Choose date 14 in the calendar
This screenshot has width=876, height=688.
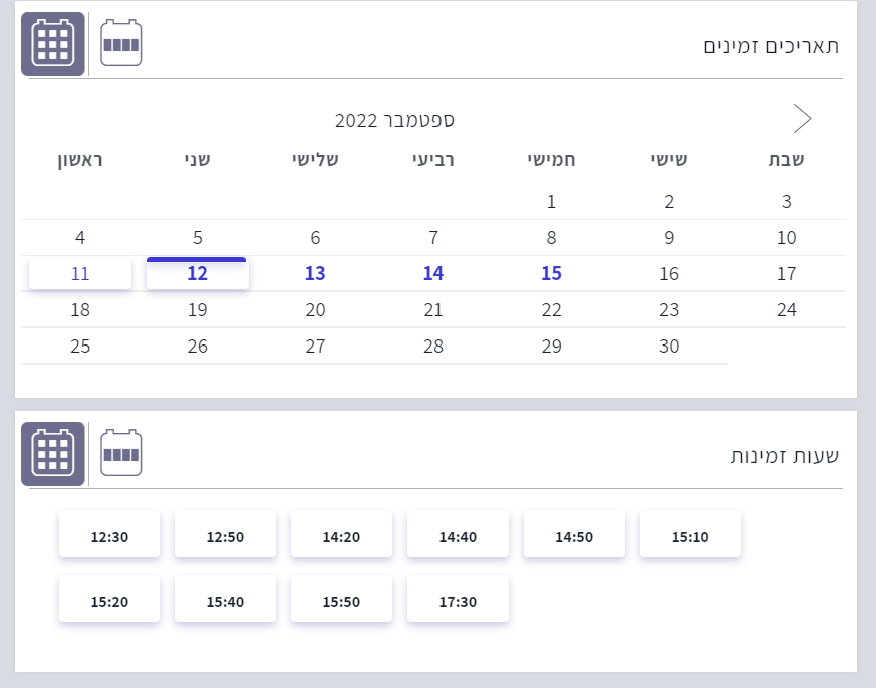pyautogui.click(x=433, y=274)
